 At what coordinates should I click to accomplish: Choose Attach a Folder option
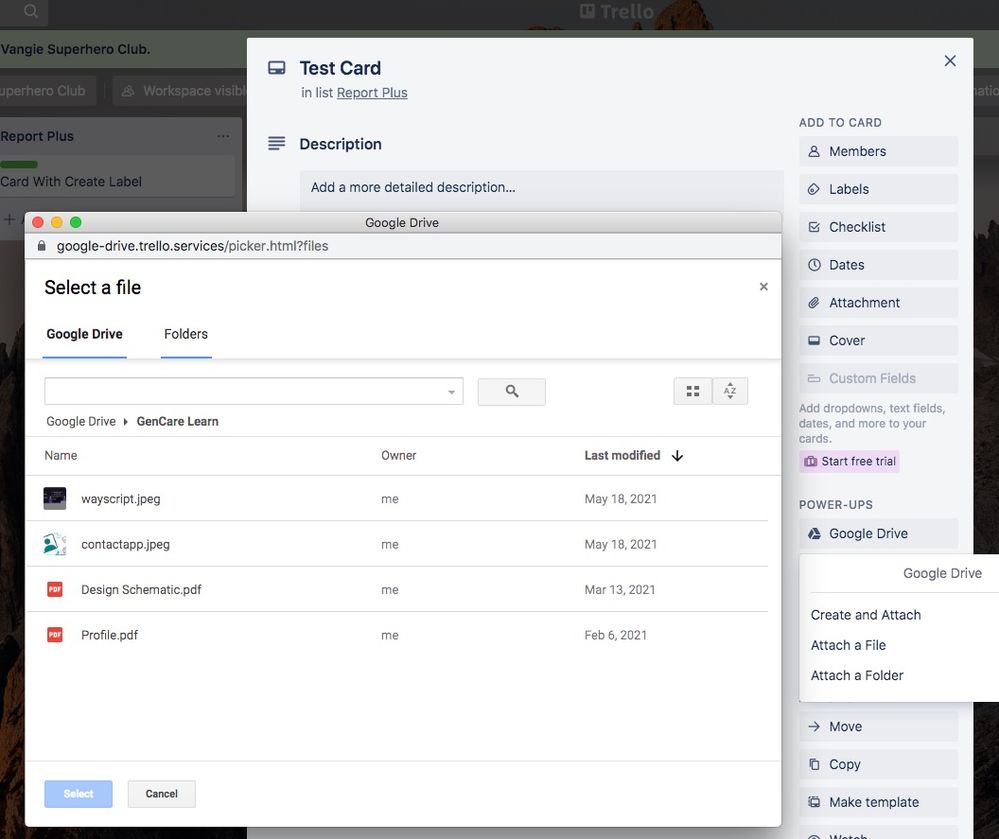click(x=857, y=675)
